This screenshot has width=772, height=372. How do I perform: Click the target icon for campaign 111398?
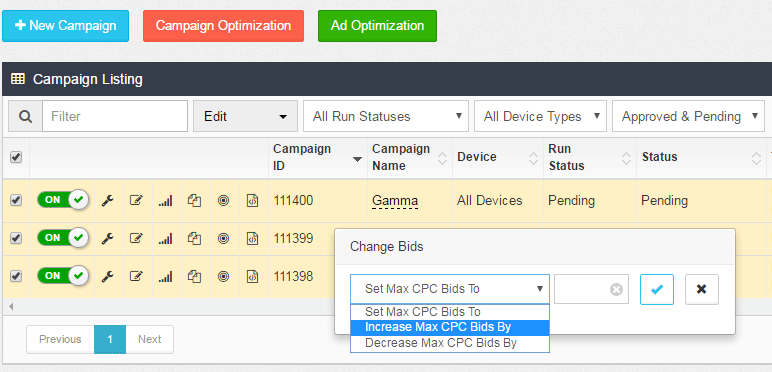pyautogui.click(x=224, y=277)
